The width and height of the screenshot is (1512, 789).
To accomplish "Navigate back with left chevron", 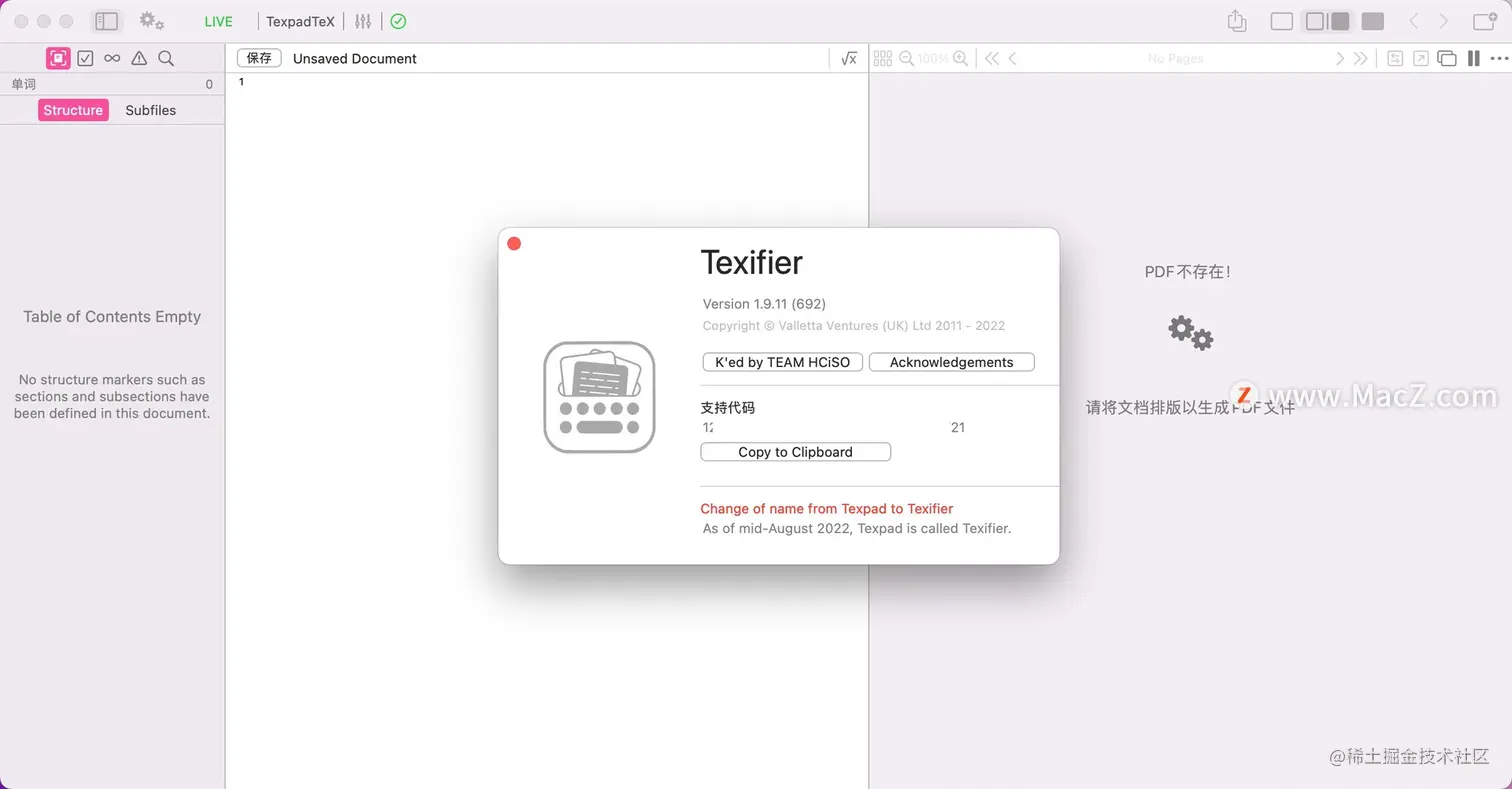I will pos(1413,21).
